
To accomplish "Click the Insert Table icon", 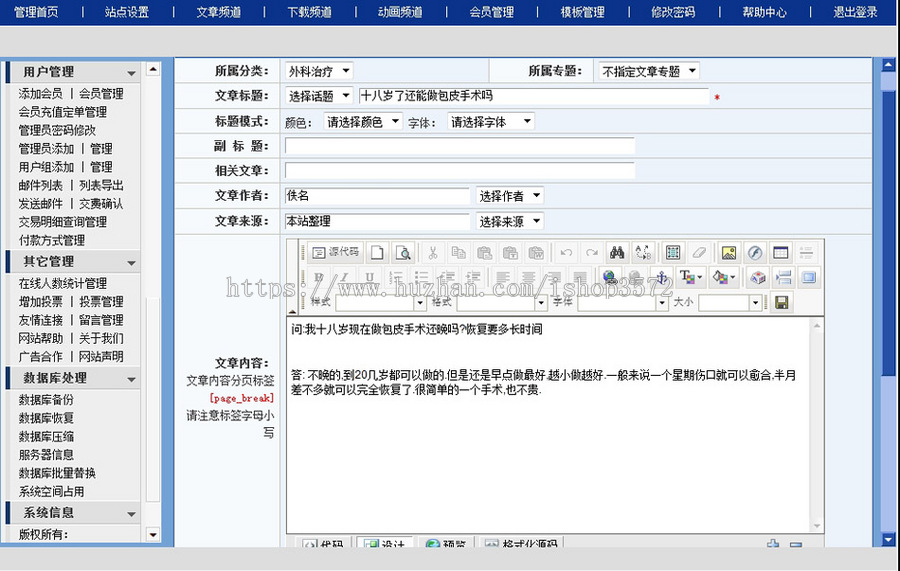I will click(x=781, y=253).
